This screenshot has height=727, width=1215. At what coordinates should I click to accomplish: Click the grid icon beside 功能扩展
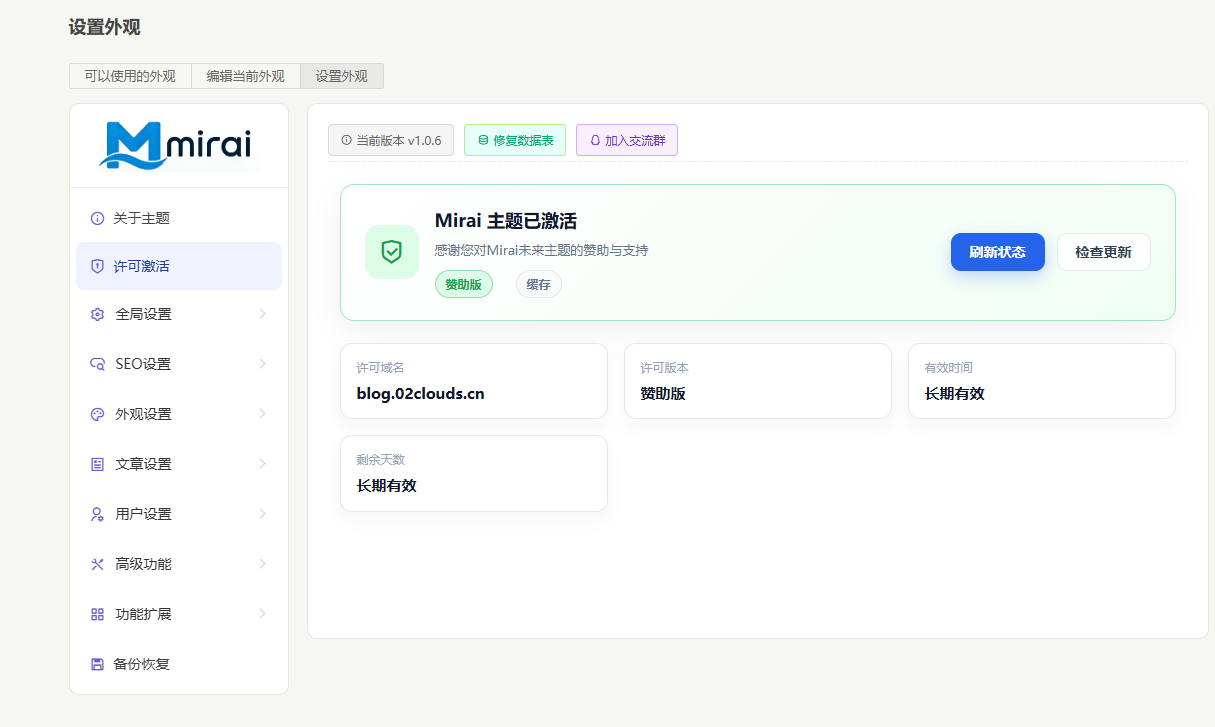[97, 614]
